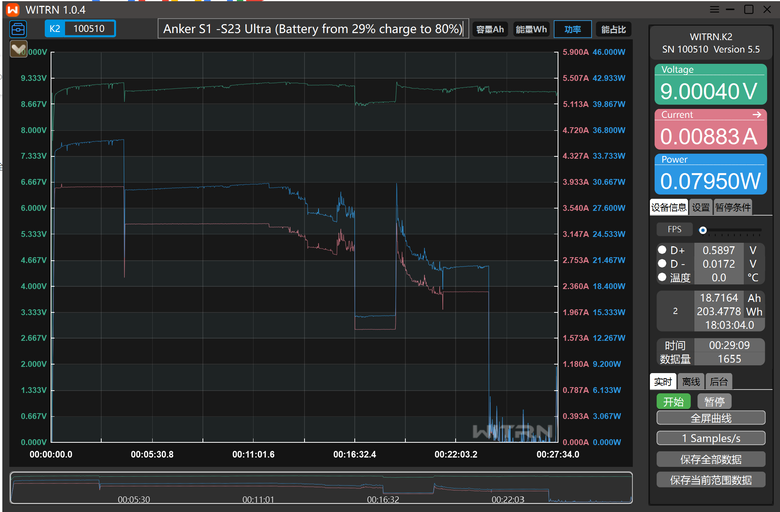Click the WITRN app logo icon

coord(12,9)
